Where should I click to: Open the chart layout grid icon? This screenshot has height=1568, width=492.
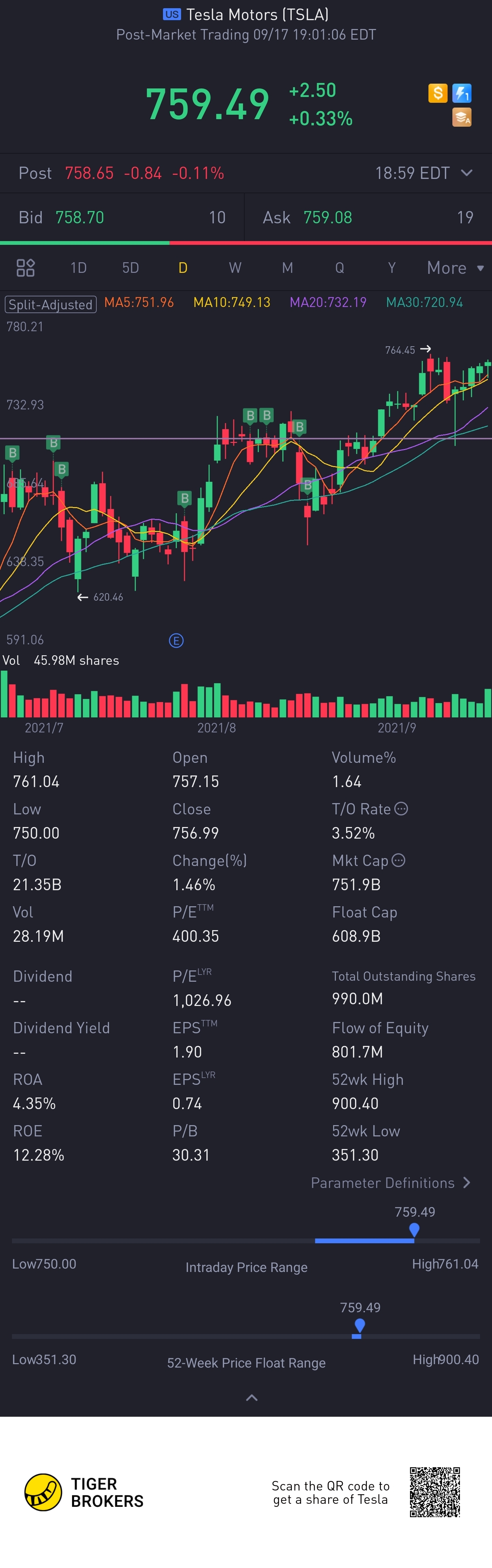[x=26, y=268]
